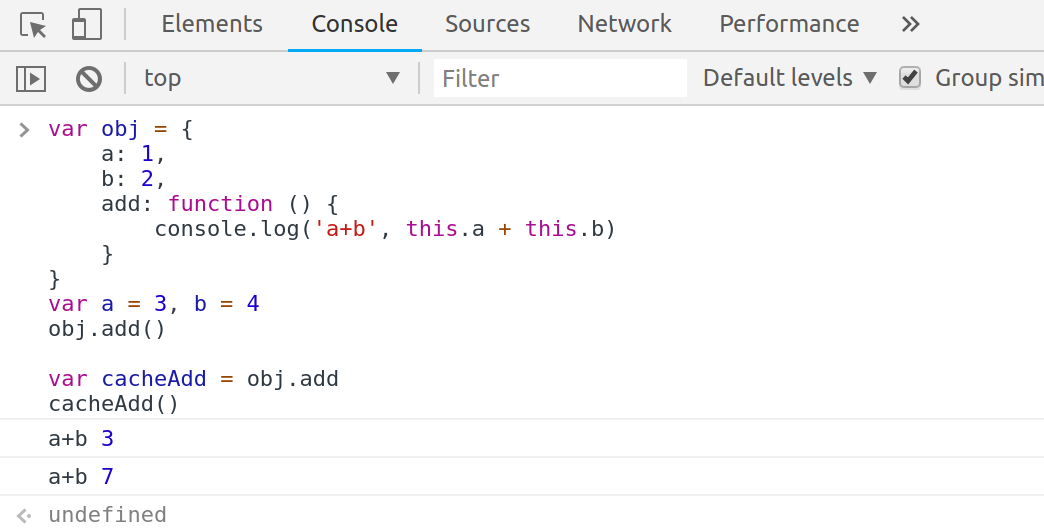This screenshot has height=531, width=1044.
Task: Switch to the Sources tab
Action: [488, 25]
